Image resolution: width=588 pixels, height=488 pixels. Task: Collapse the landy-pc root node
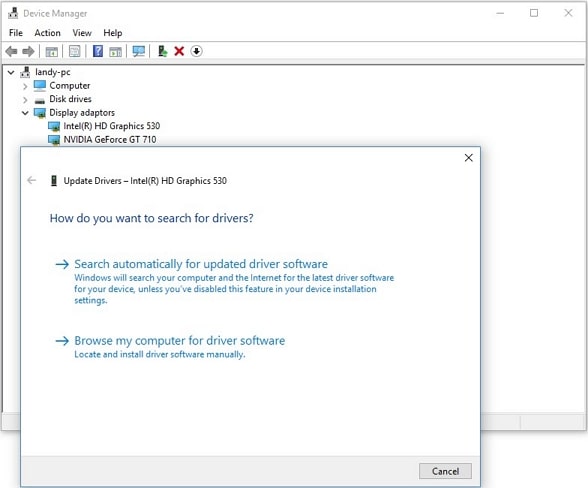(11, 72)
